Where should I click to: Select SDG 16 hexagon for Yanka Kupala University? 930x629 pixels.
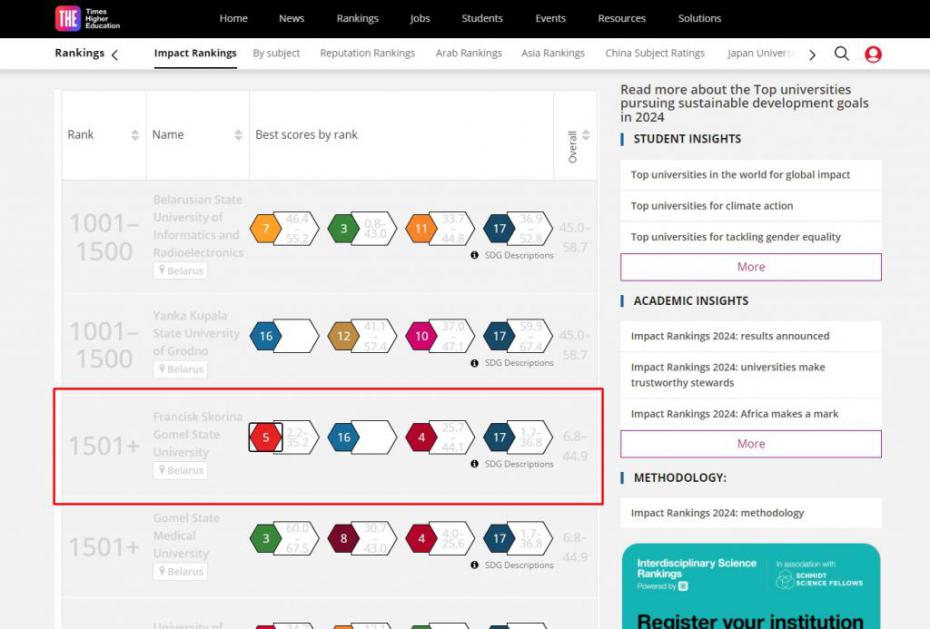tap(266, 336)
